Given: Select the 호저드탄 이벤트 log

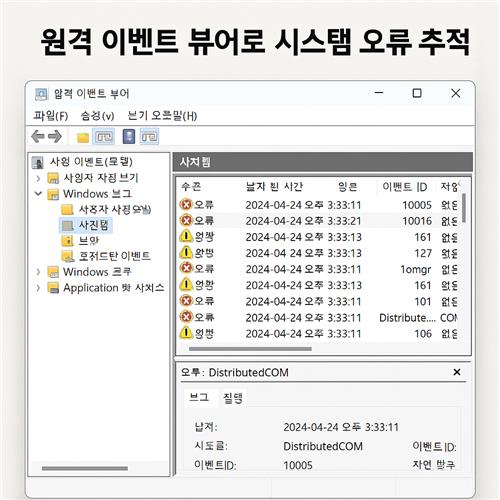Looking at the screenshot, I should pos(114,256).
